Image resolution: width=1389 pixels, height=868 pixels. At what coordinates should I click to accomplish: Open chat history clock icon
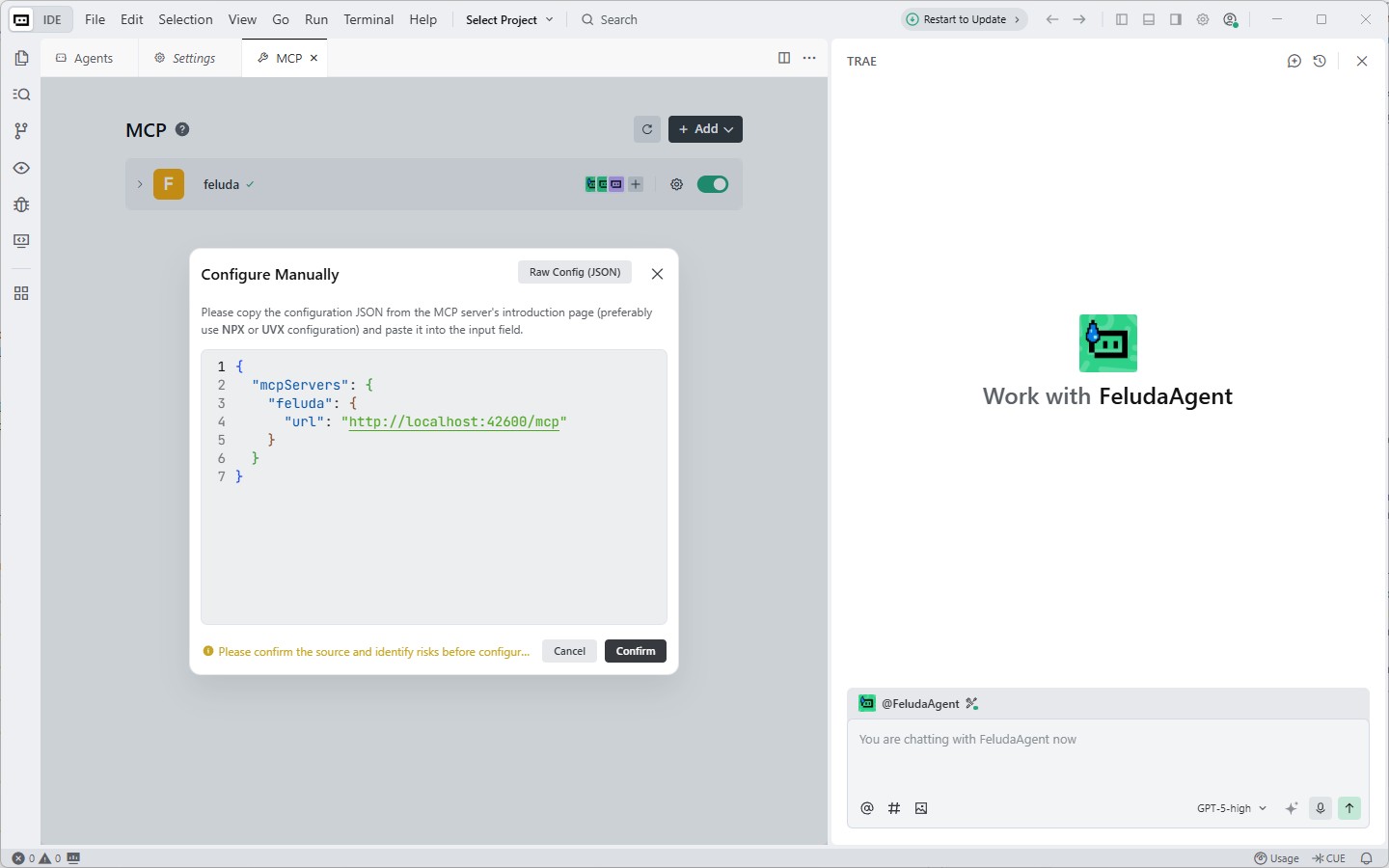[x=1320, y=61]
